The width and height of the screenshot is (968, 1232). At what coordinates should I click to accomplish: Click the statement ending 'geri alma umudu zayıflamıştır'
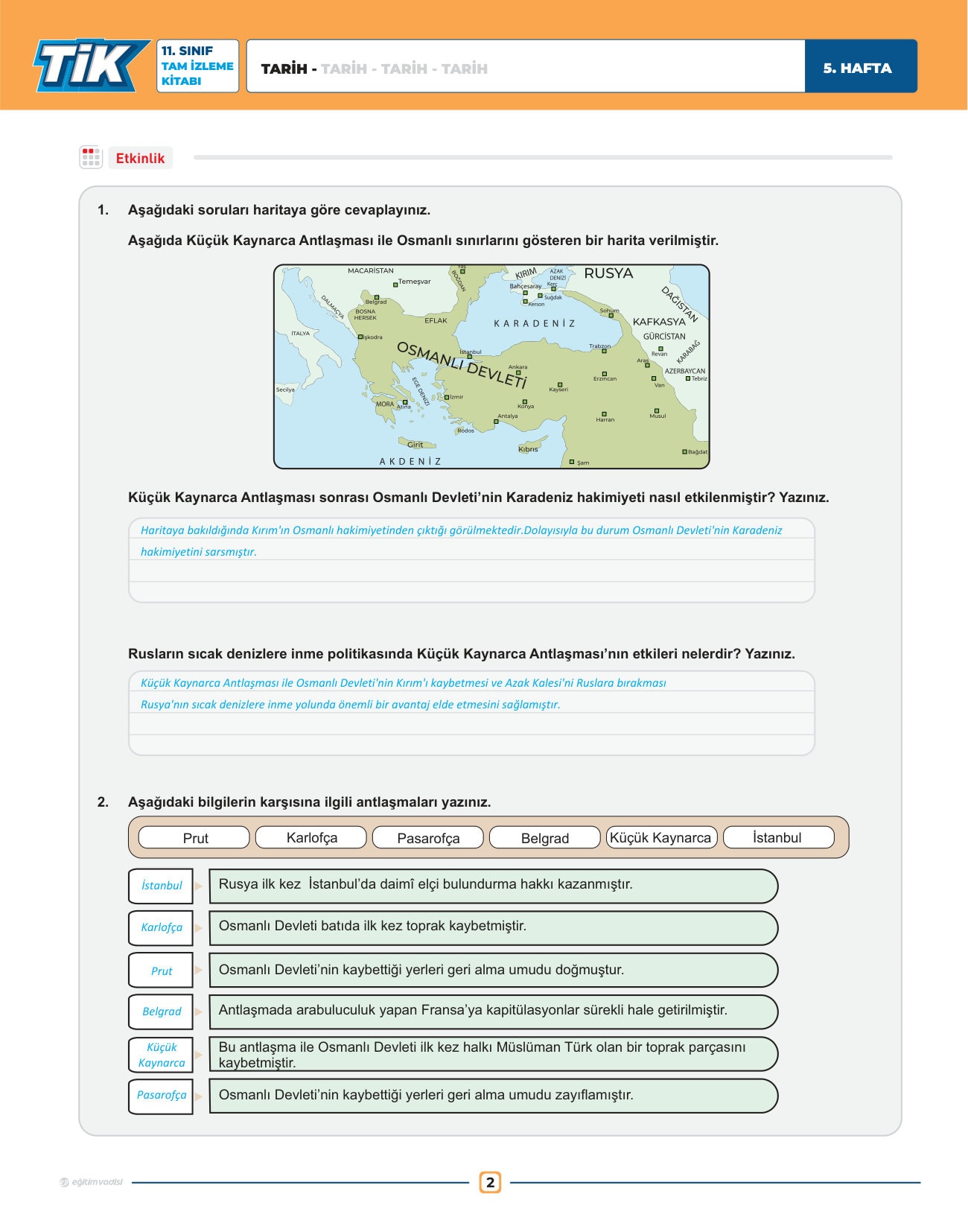point(494,1096)
